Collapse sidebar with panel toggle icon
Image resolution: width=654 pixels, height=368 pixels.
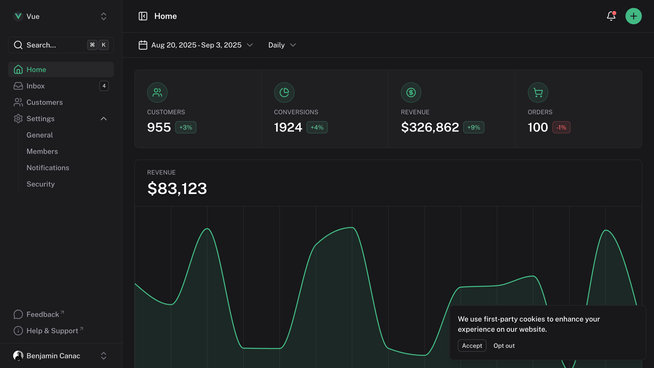[x=143, y=16]
